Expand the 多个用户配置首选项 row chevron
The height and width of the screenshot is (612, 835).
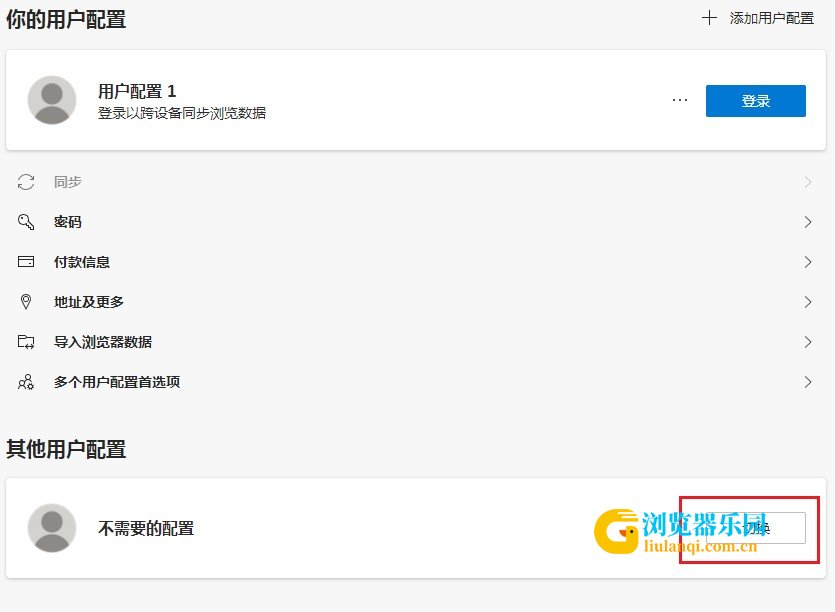[808, 382]
